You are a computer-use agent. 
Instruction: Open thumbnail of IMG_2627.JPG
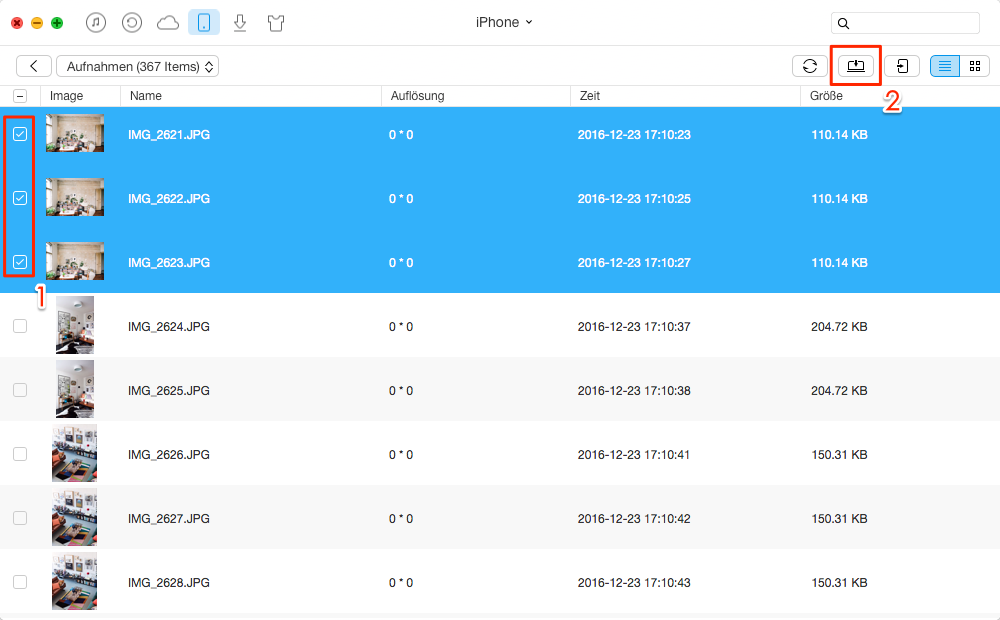click(75, 517)
